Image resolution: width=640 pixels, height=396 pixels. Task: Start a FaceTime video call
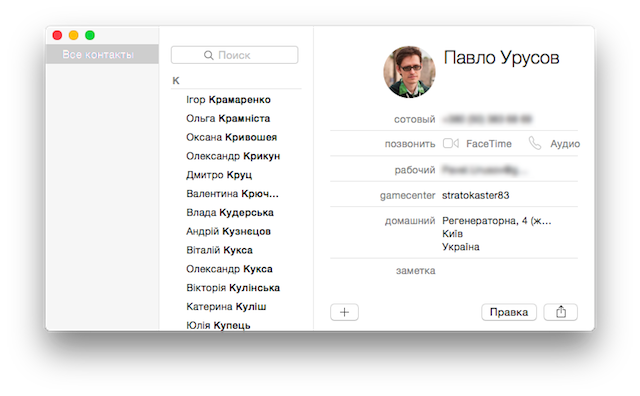click(451, 143)
